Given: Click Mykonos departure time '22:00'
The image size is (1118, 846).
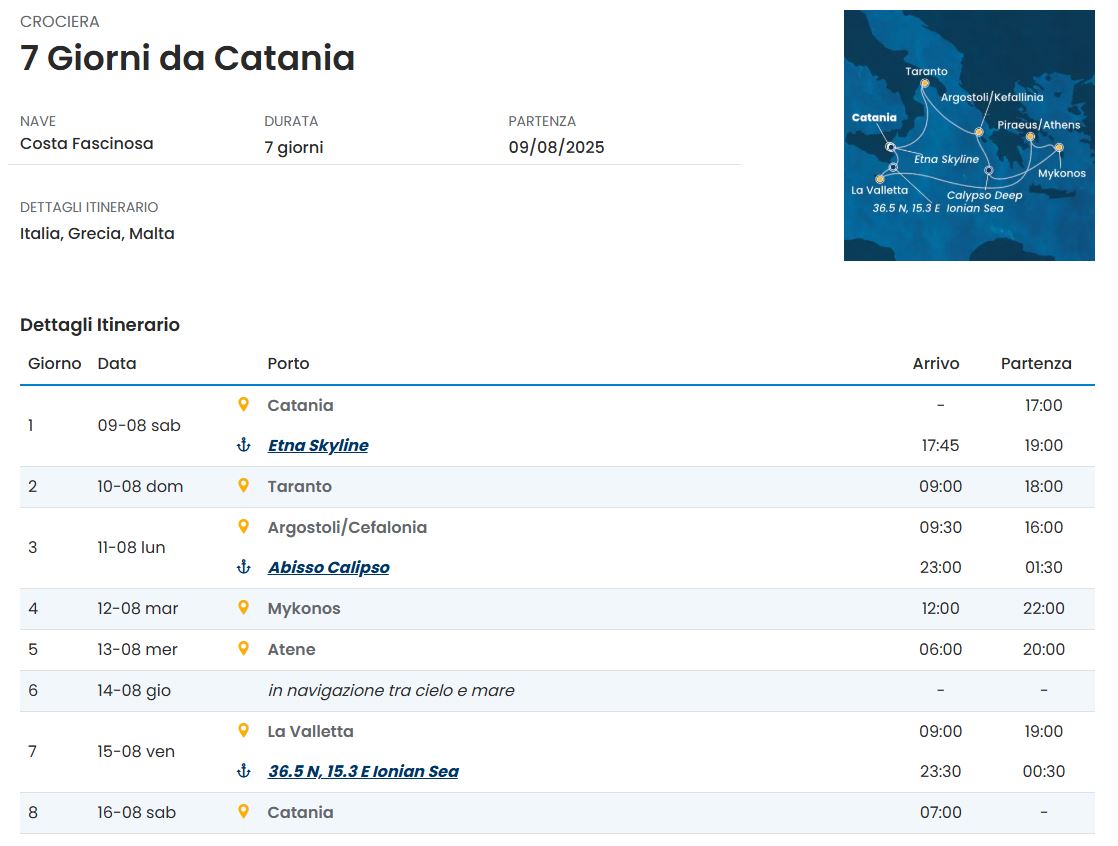Looking at the screenshot, I should tap(1044, 609).
